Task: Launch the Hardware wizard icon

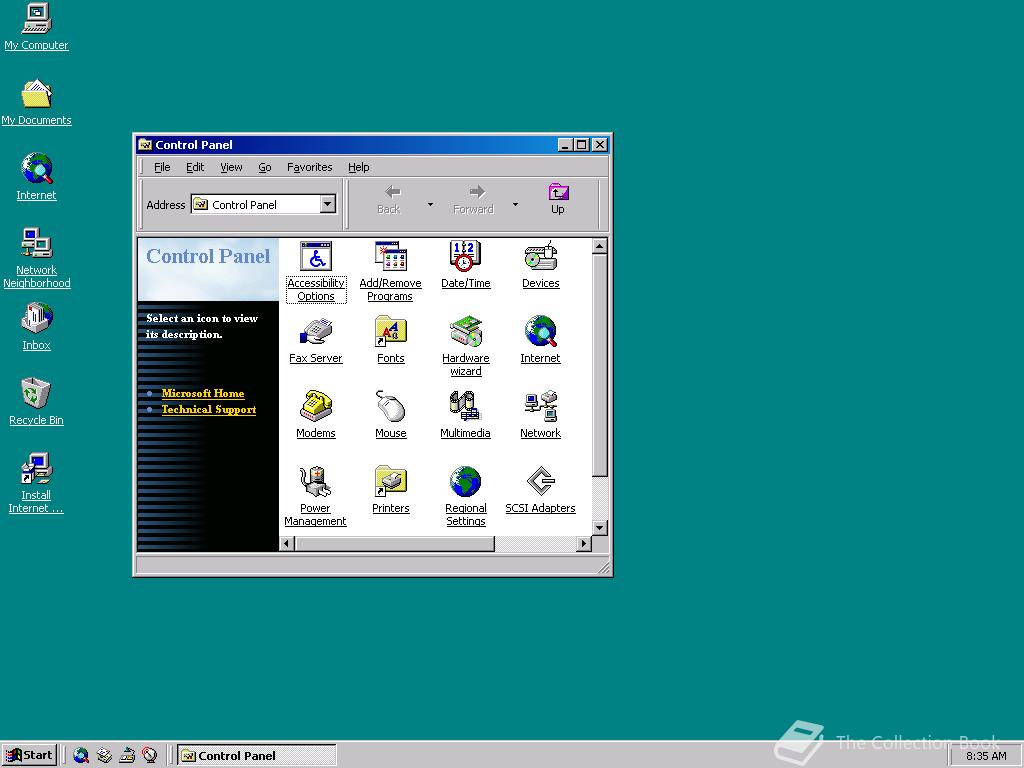Action: coord(465,333)
